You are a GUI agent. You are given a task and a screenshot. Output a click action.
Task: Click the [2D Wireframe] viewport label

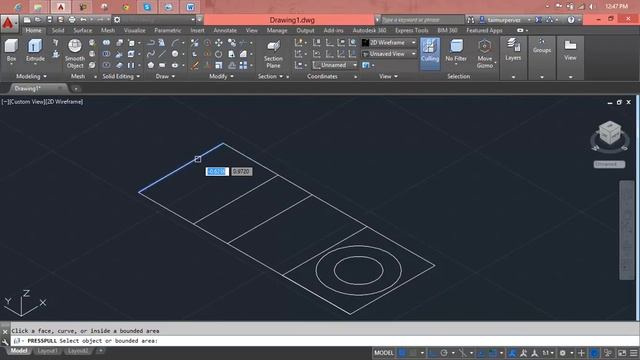point(65,102)
